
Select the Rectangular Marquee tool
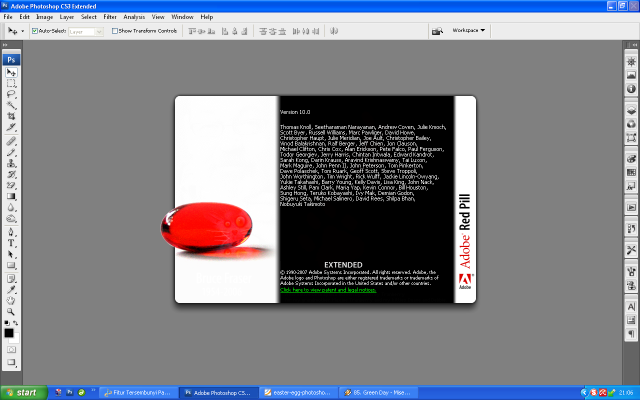point(11,83)
